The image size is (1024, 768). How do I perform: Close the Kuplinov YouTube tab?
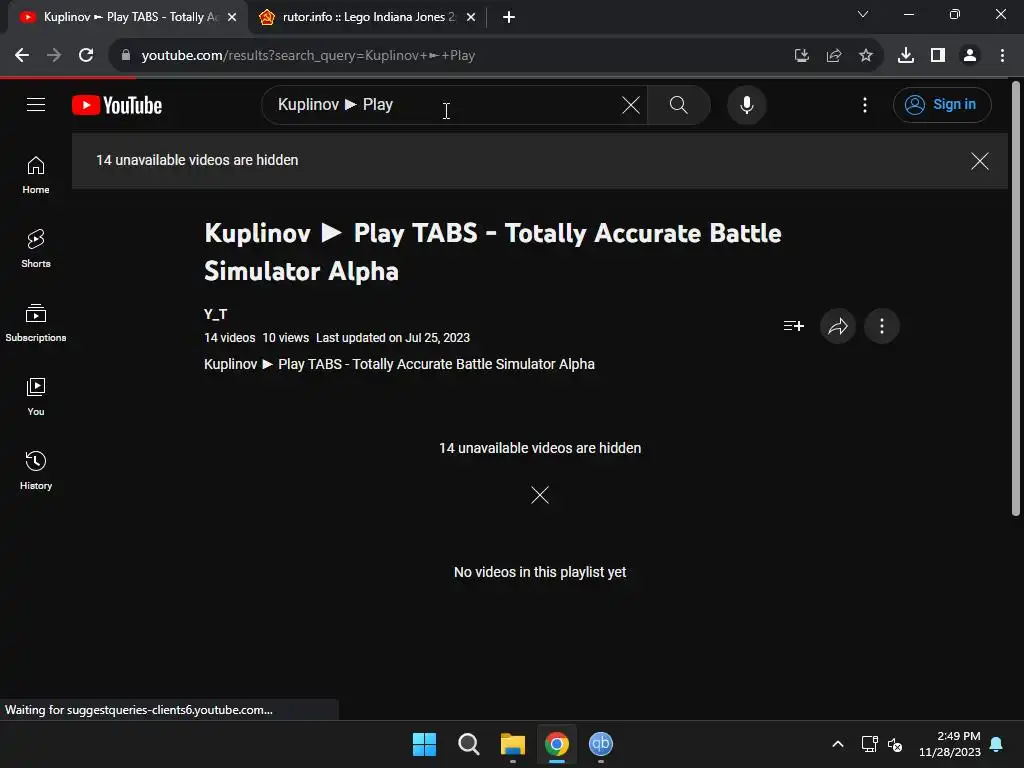[232, 17]
